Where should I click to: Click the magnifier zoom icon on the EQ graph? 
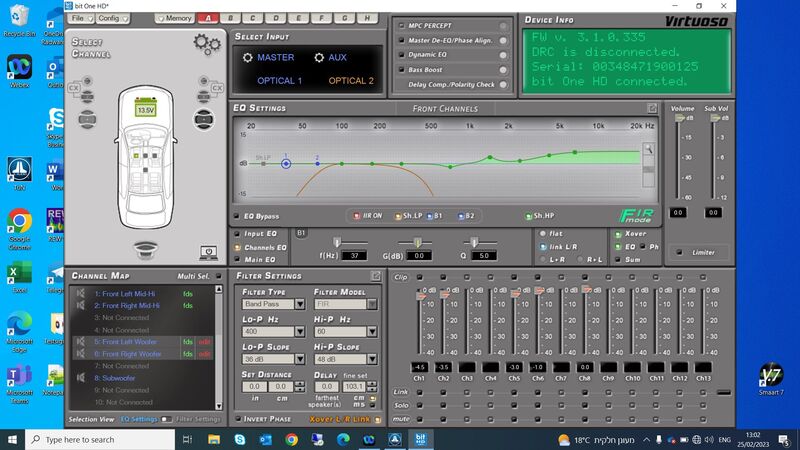click(648, 149)
